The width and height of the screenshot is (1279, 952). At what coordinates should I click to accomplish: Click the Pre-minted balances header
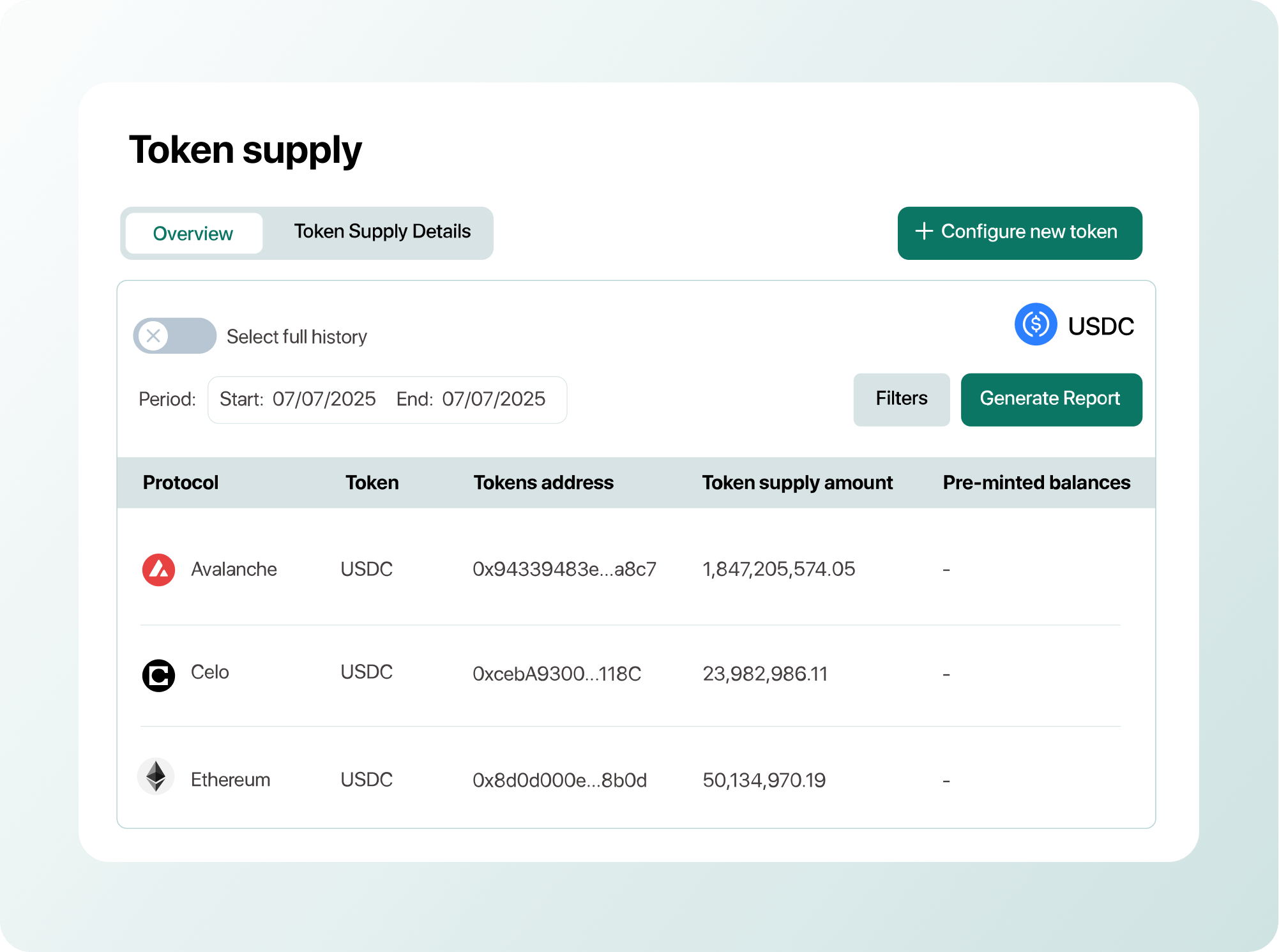(x=1036, y=483)
